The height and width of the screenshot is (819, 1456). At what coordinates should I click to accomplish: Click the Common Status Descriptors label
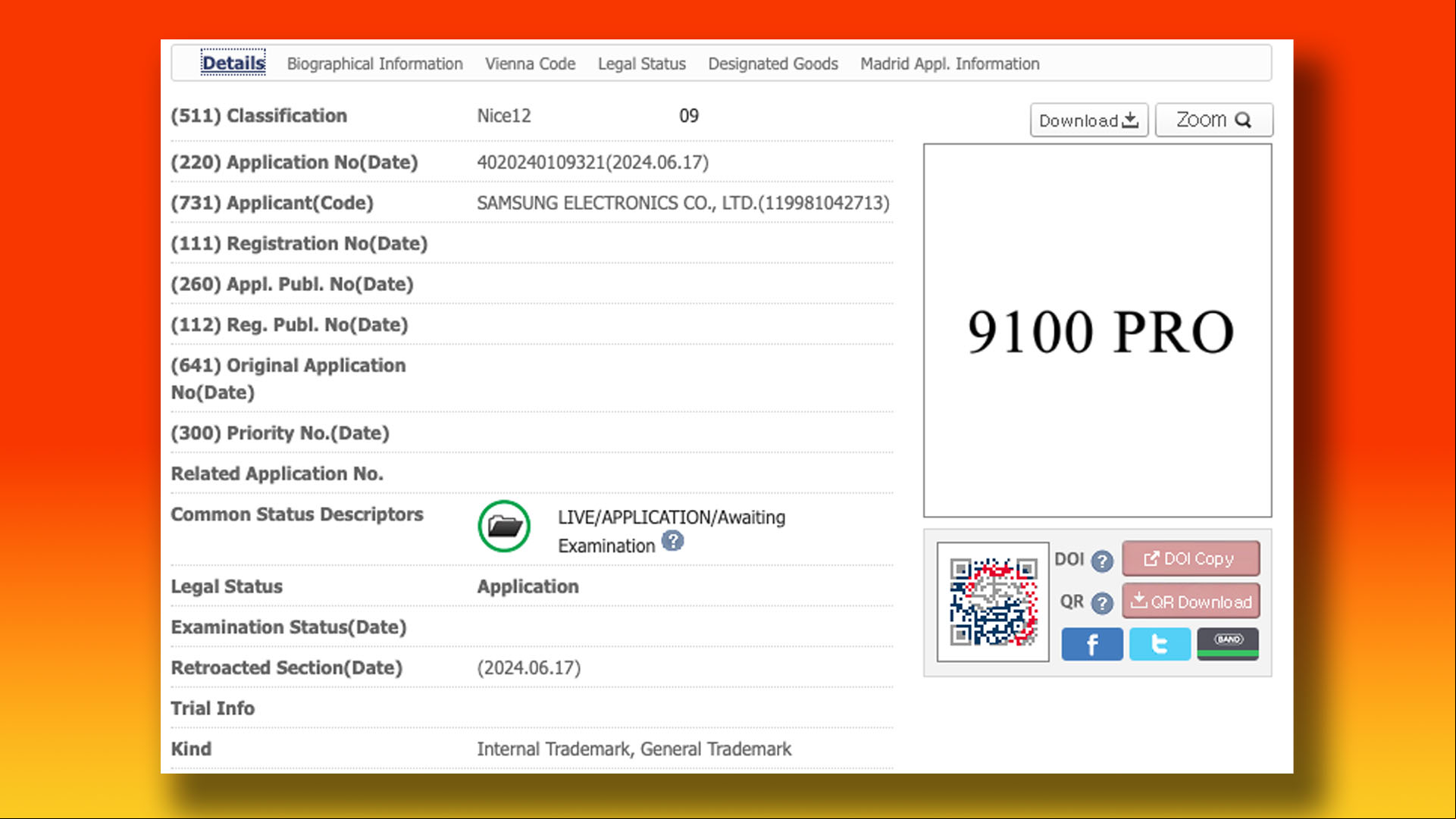click(x=296, y=514)
